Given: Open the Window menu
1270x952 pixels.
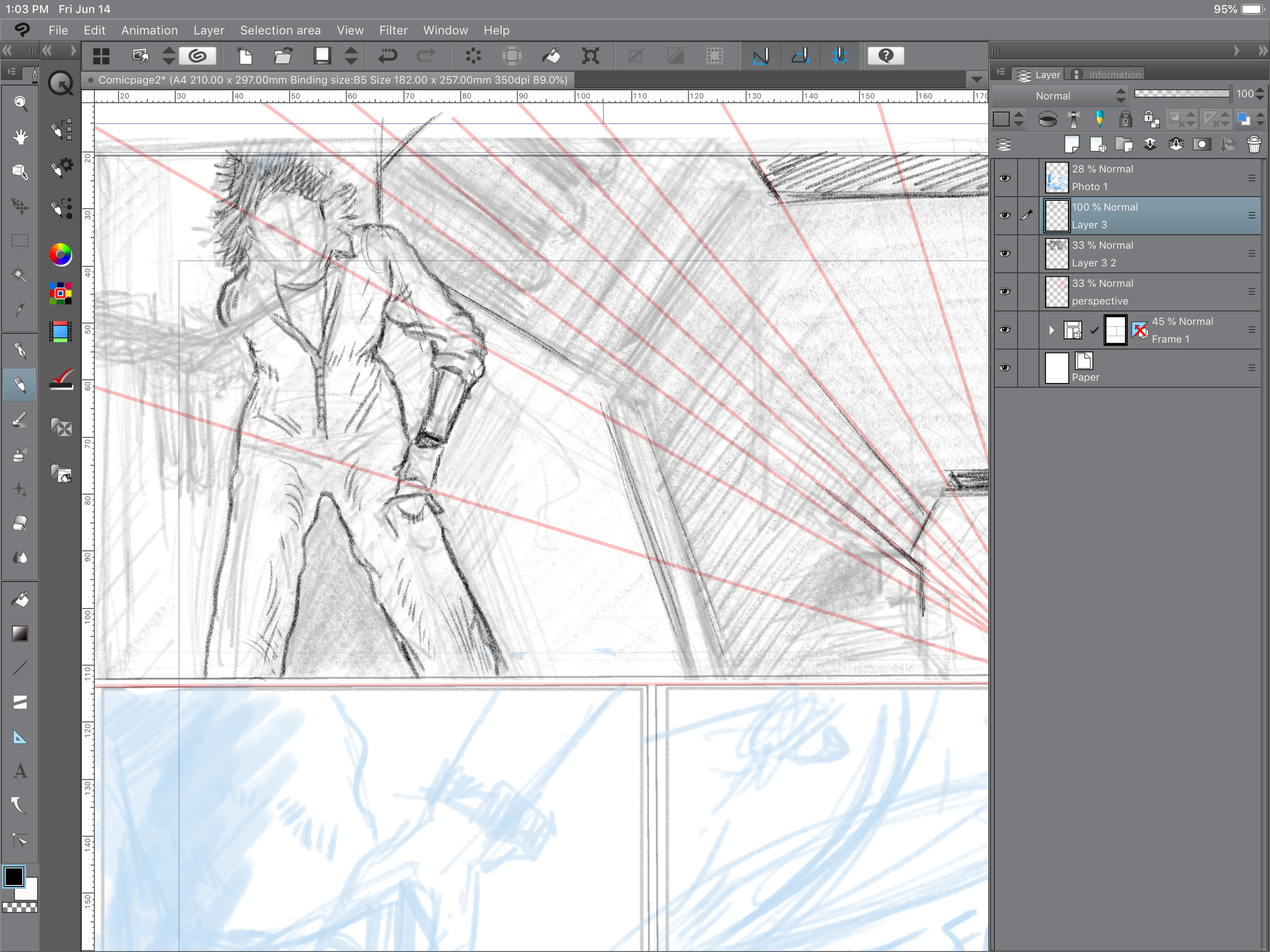Looking at the screenshot, I should pos(446,30).
